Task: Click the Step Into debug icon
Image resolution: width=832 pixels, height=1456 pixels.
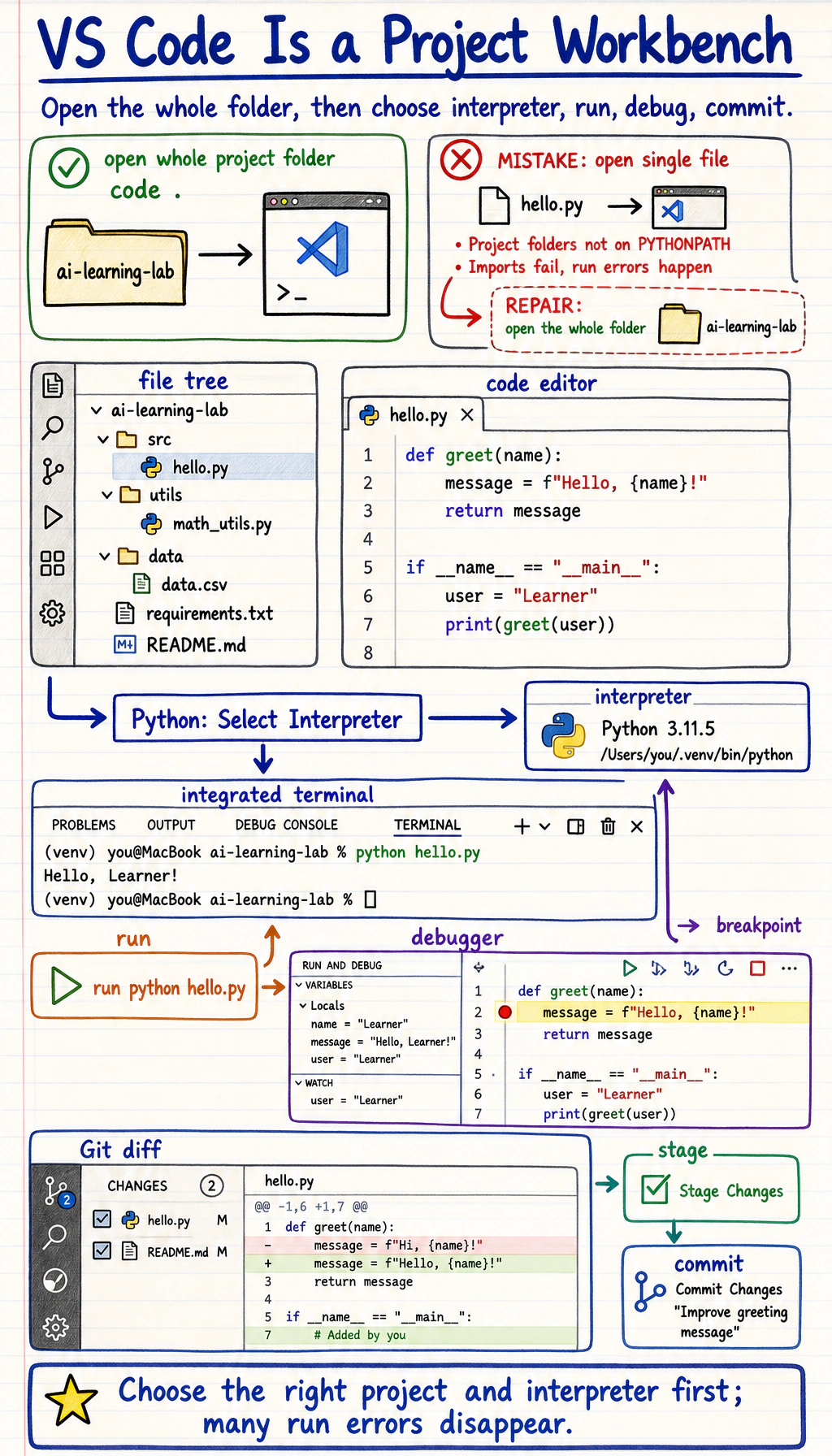Action: pos(691,968)
